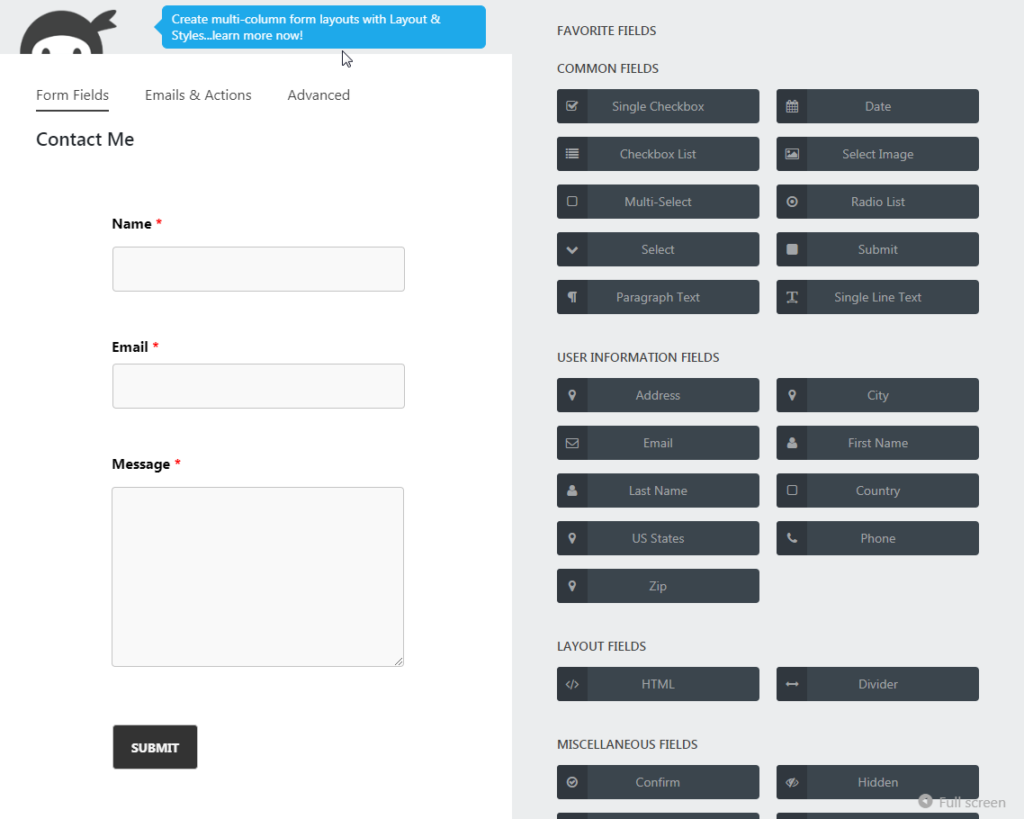Viewport: 1024px width, 819px height.
Task: Add a First Name field
Action: coord(877,442)
